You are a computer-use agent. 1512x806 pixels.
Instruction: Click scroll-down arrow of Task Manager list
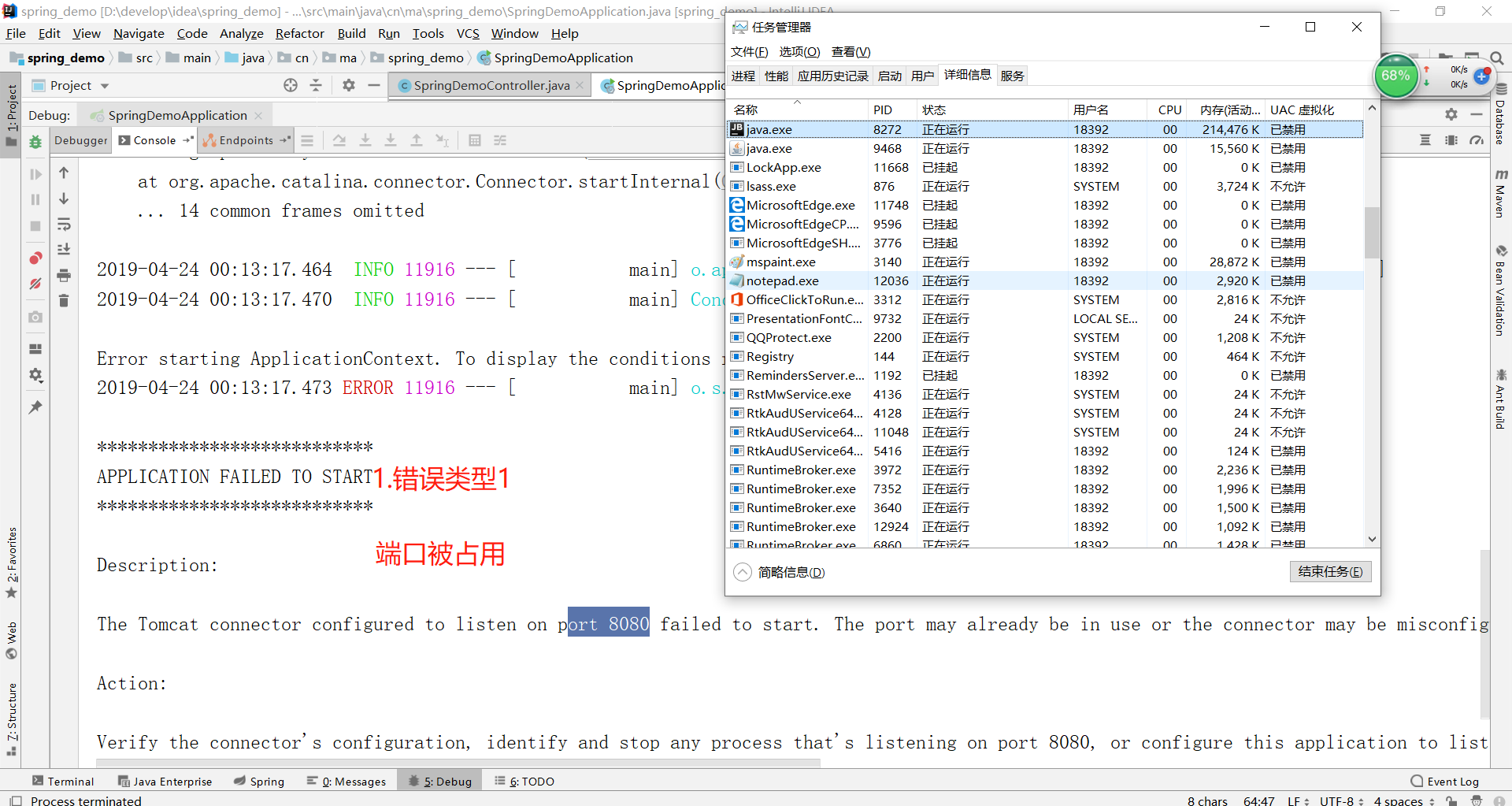1372,540
